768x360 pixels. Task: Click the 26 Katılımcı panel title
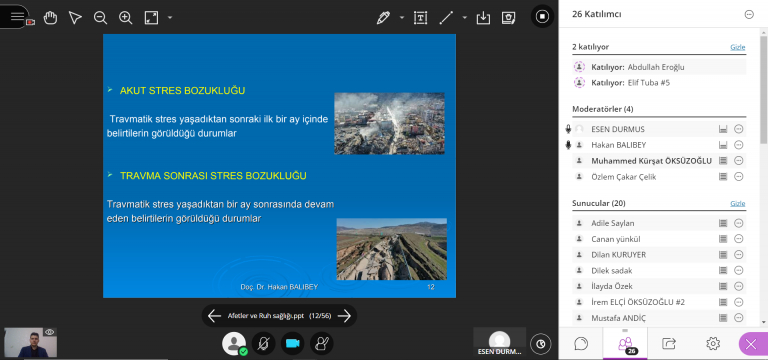click(597, 14)
